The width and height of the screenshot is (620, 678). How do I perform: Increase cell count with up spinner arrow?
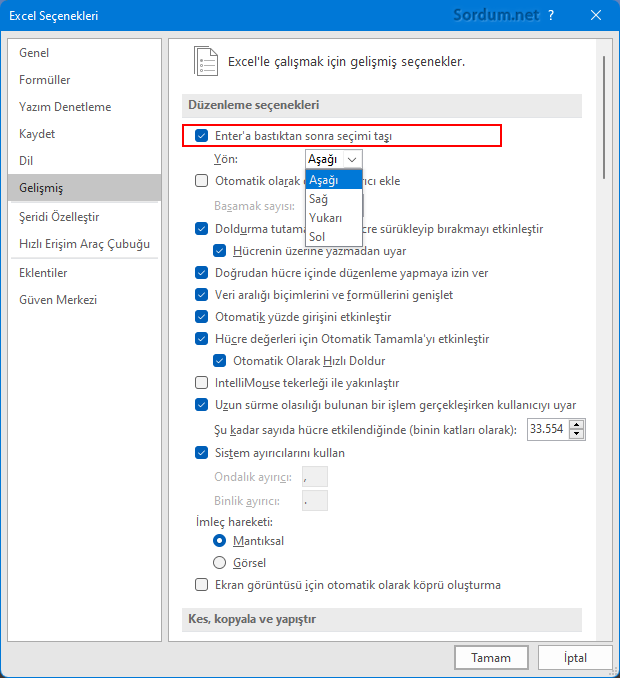(577, 425)
